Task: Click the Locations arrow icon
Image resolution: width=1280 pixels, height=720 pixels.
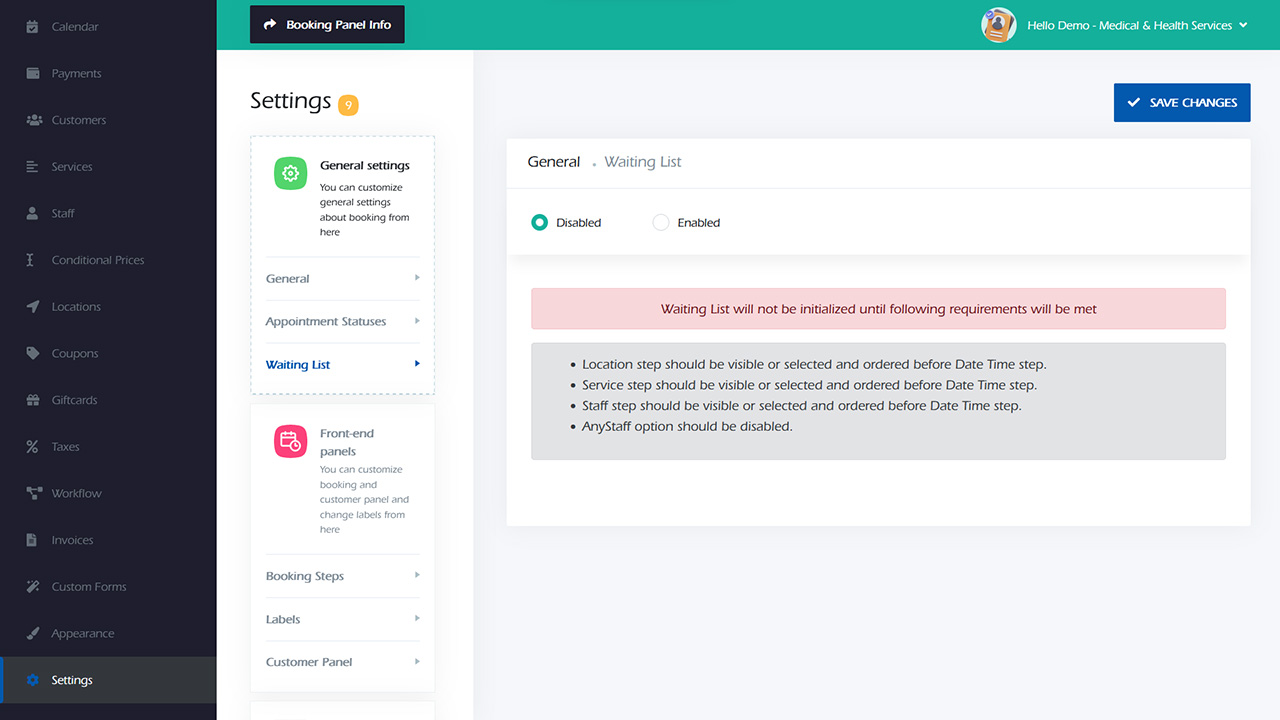Action: [x=32, y=307]
